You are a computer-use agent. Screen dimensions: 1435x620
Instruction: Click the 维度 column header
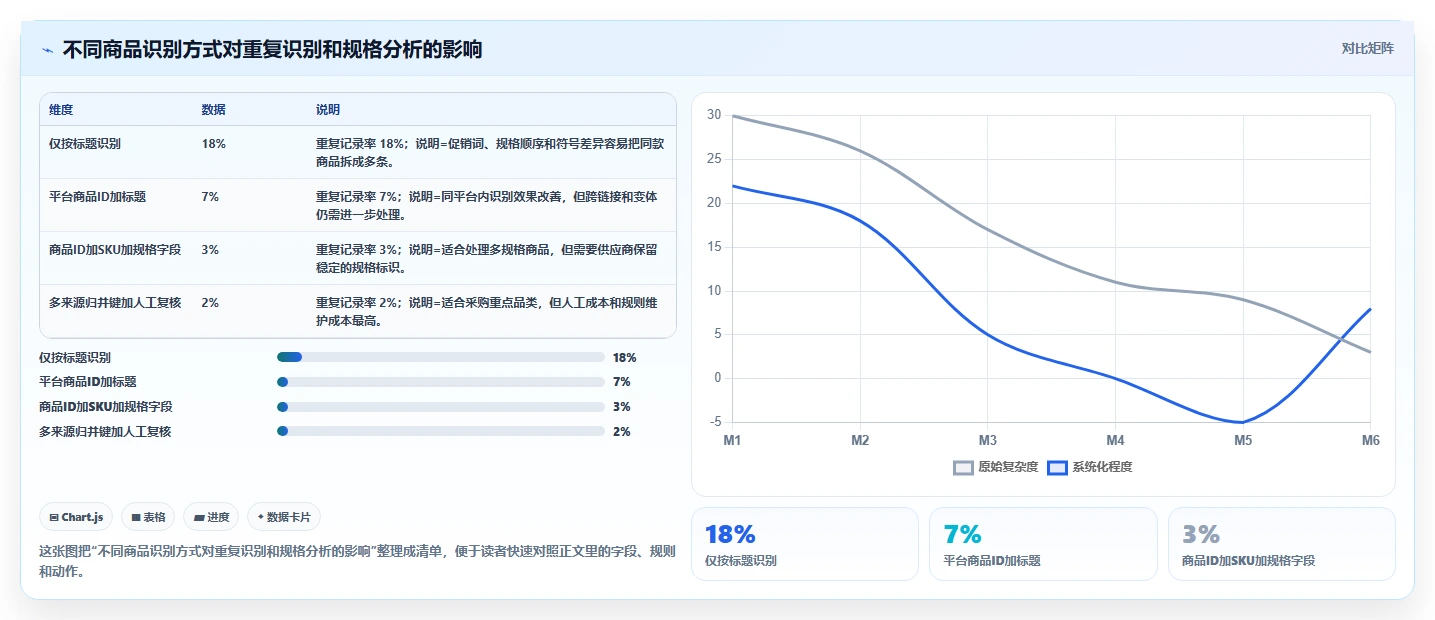point(61,109)
